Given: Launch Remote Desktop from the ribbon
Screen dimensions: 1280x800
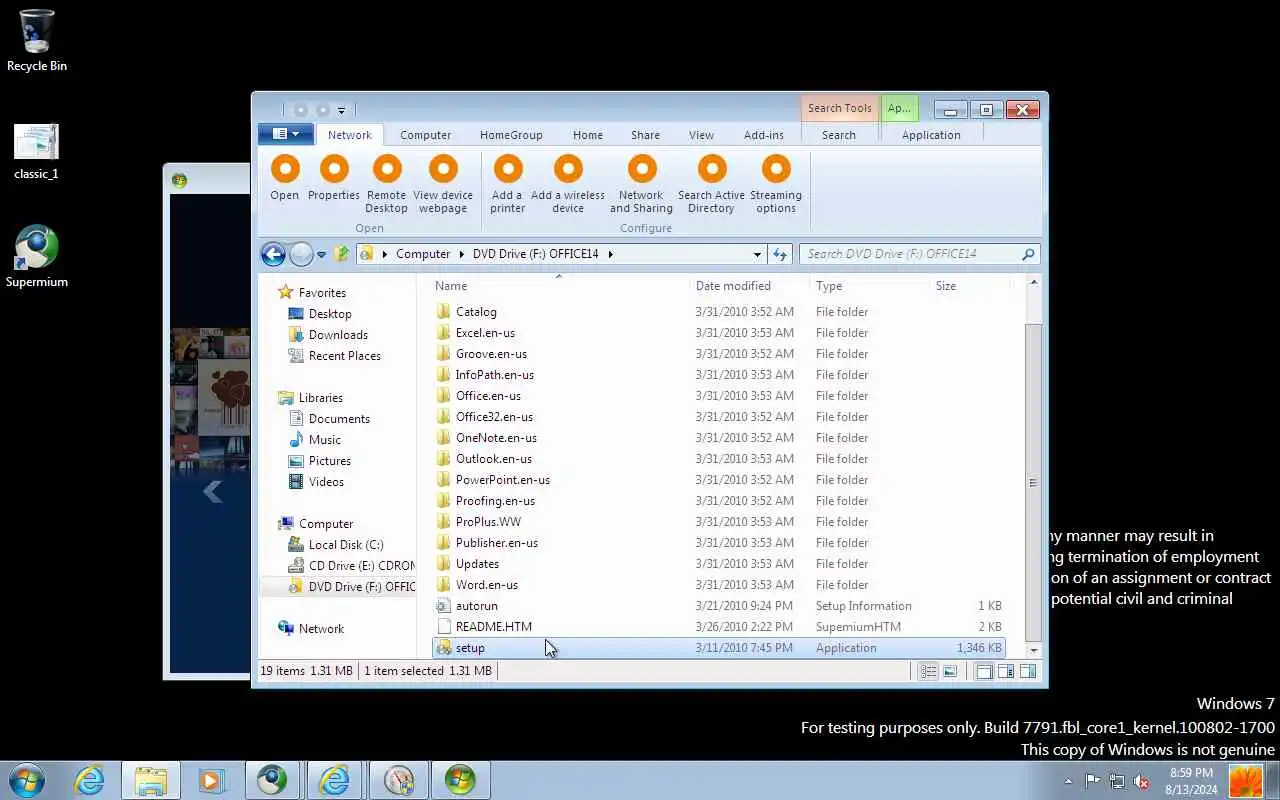Looking at the screenshot, I should click(386, 184).
